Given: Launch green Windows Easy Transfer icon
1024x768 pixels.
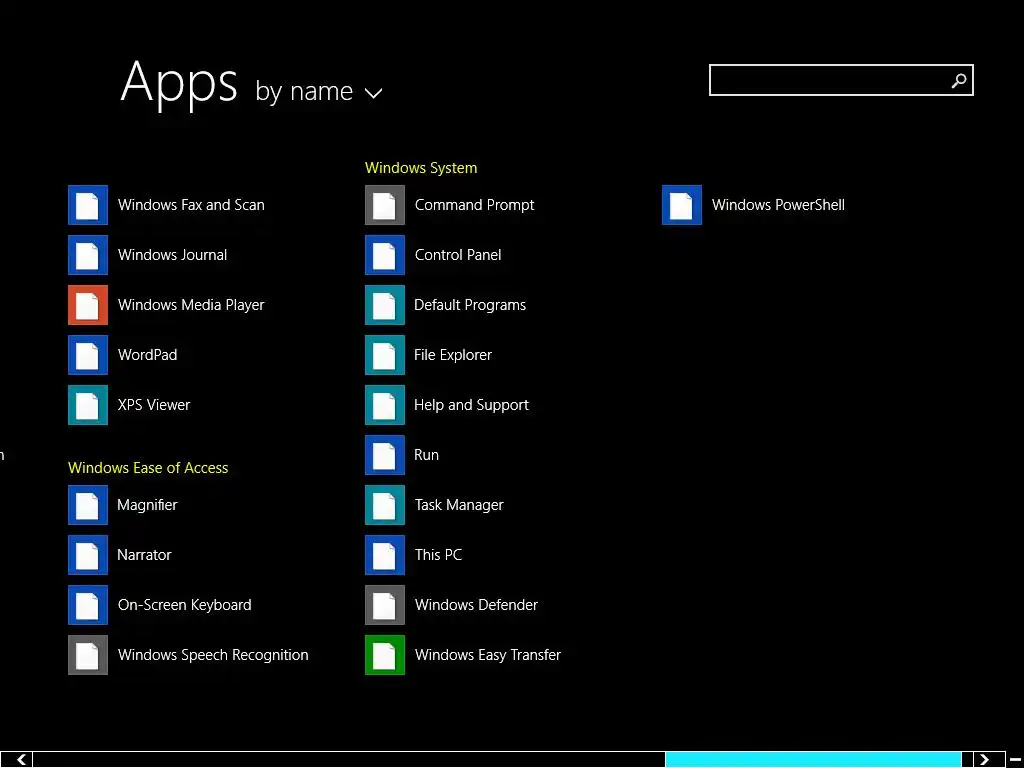Looking at the screenshot, I should pos(385,655).
